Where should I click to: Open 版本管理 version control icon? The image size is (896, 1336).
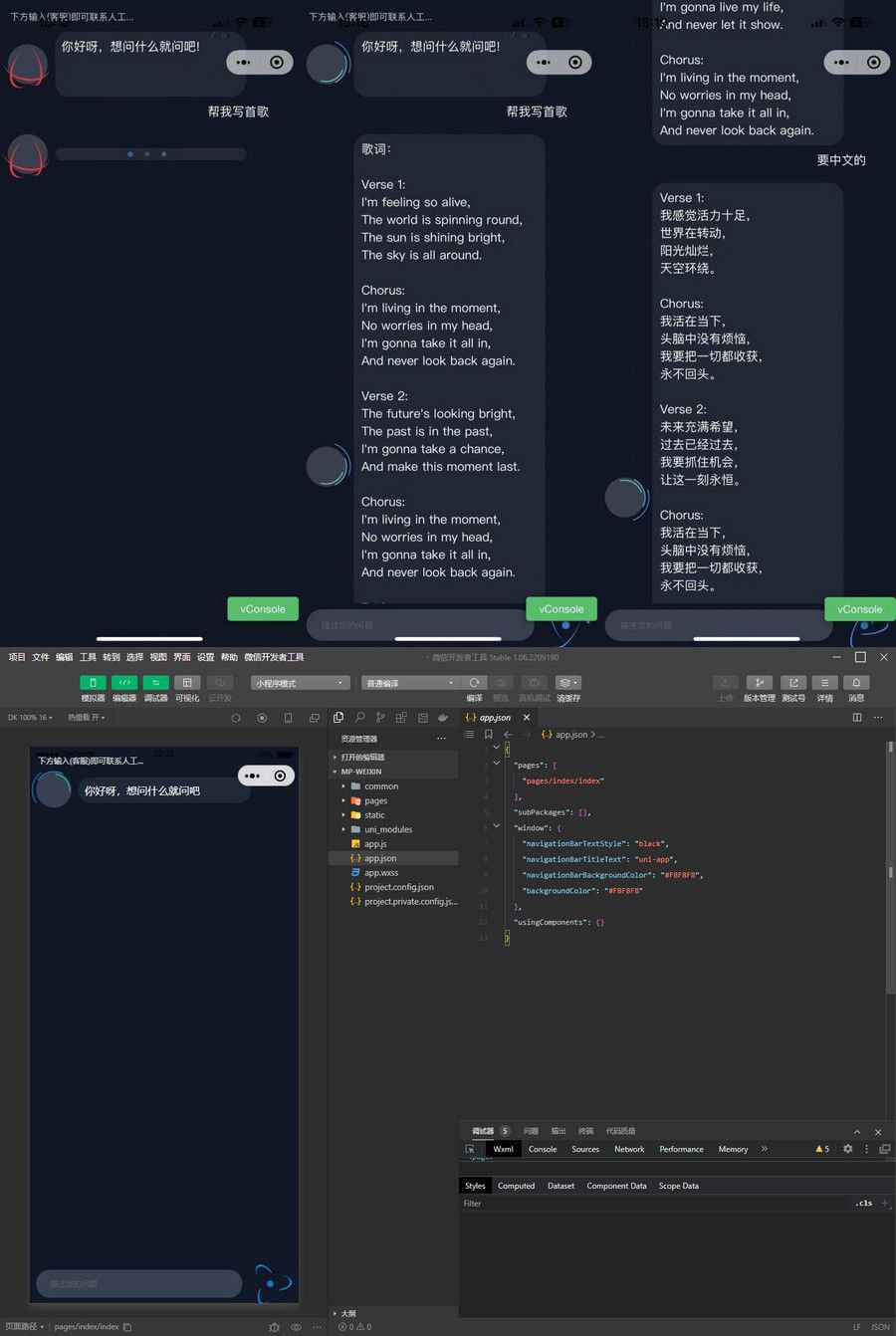pos(759,683)
